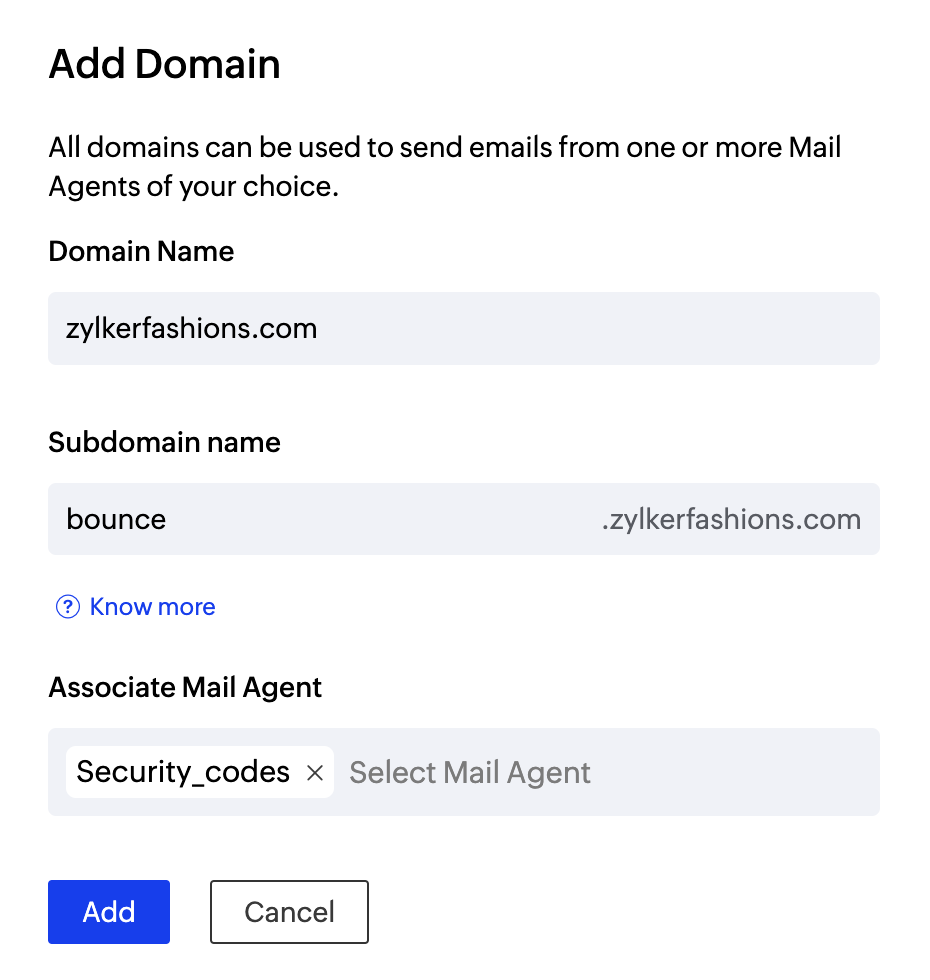Screen dimensions: 930x980
Task: Click the Domain Name field label
Action: pos(141,251)
